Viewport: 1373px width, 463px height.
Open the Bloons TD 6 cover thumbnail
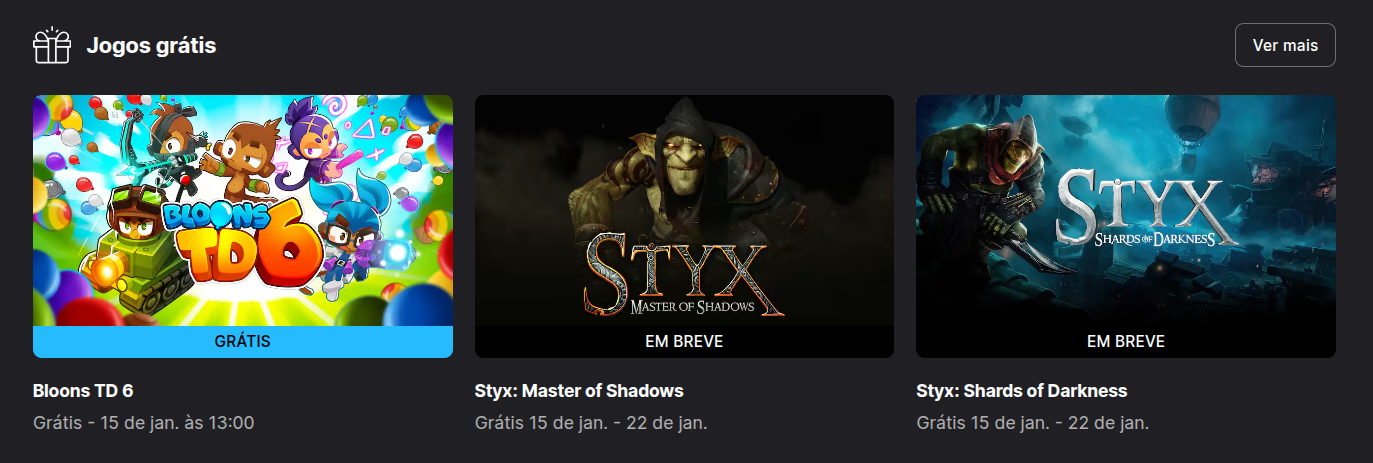243,226
